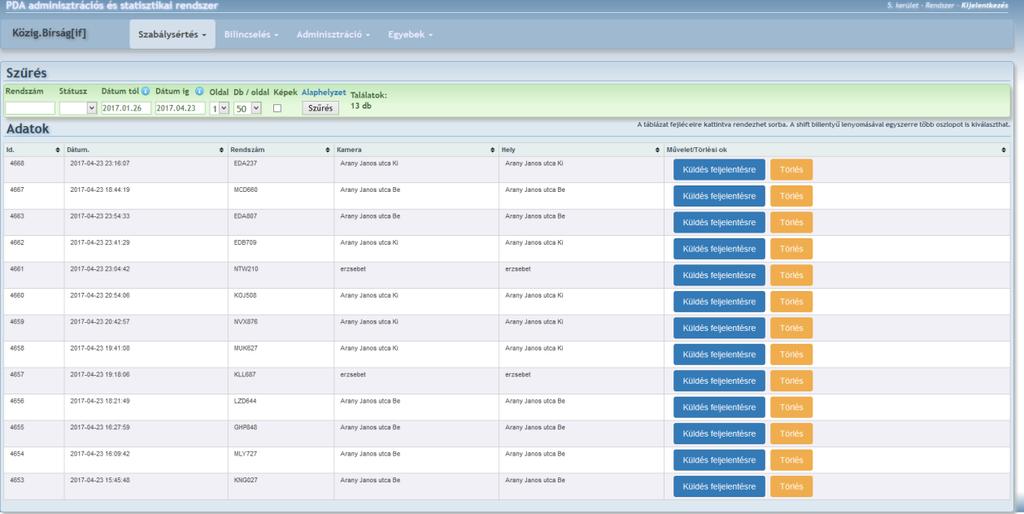Image resolution: width=1024 pixels, height=514 pixels.
Task: Click Küldés feljelentésre for record 4659
Action: coord(719,329)
